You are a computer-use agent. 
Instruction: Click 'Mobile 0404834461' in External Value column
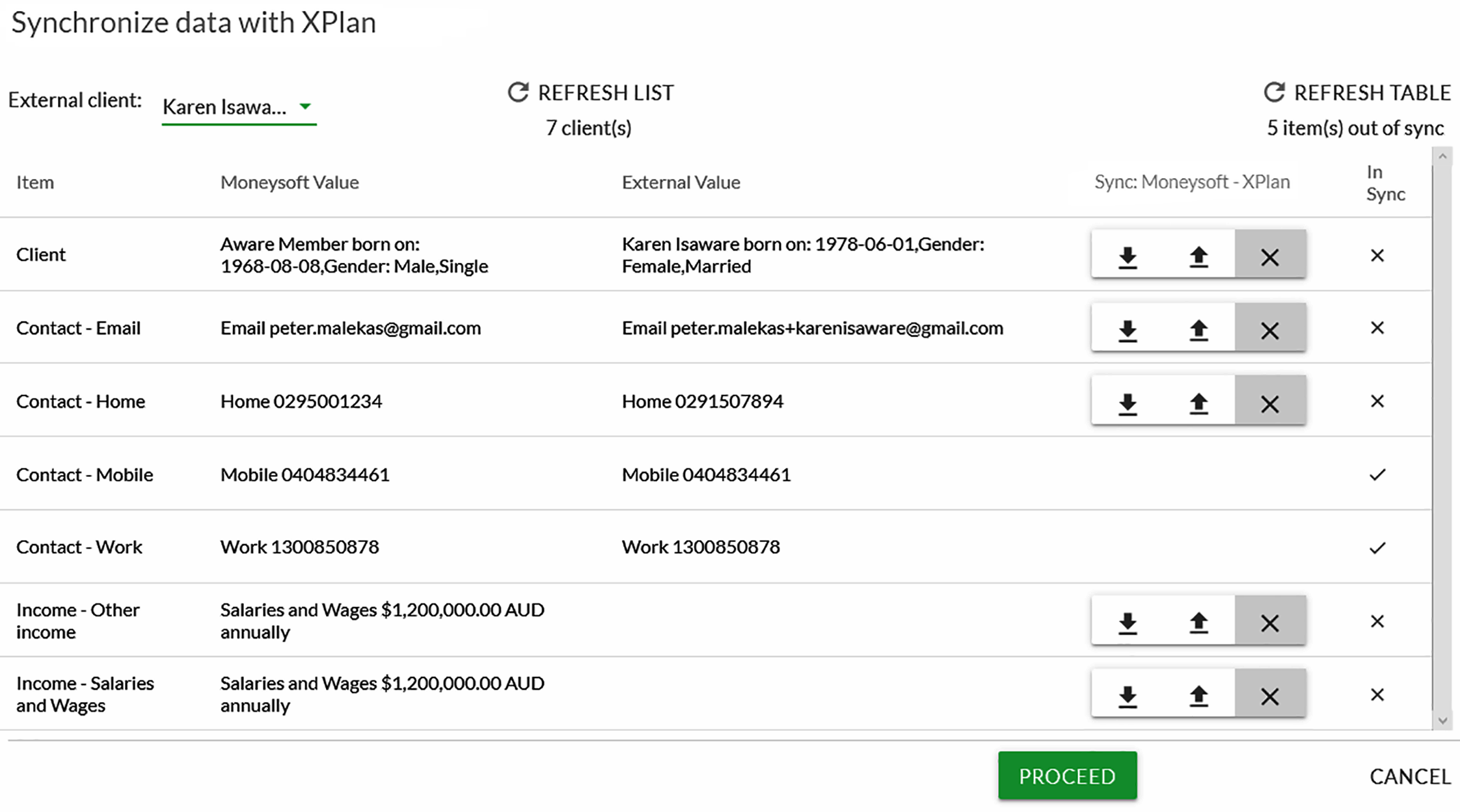706,475
